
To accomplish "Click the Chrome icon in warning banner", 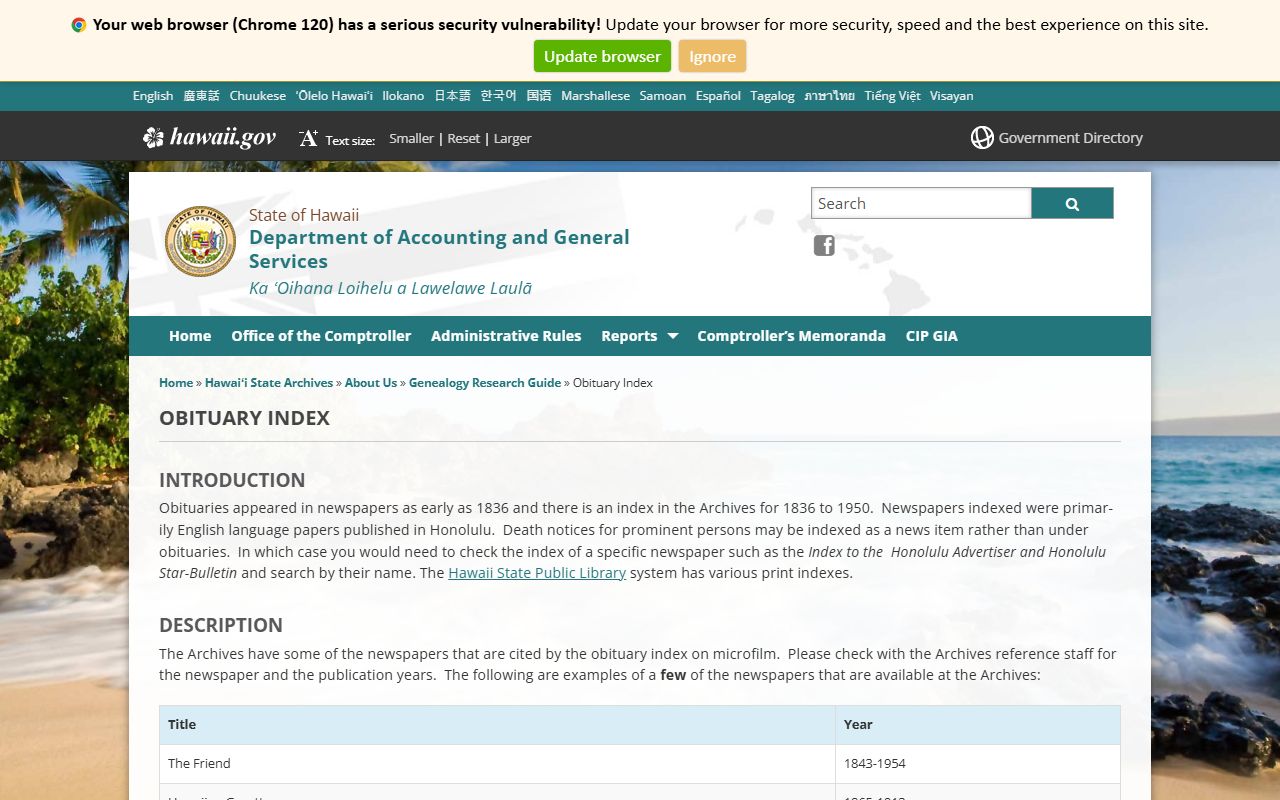I will 79,25.
